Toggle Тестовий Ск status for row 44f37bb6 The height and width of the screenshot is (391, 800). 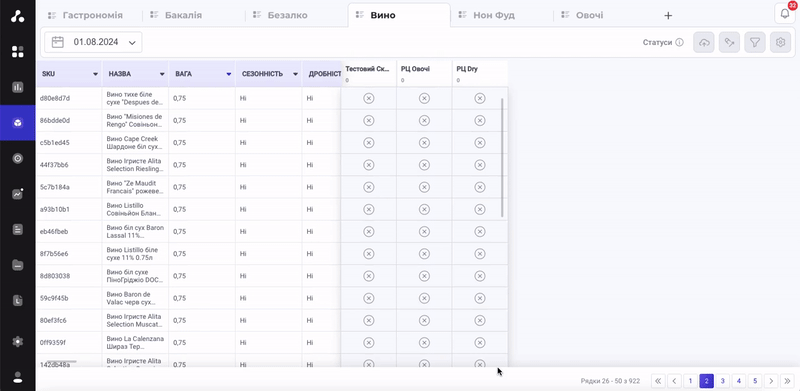pyautogui.click(x=368, y=165)
